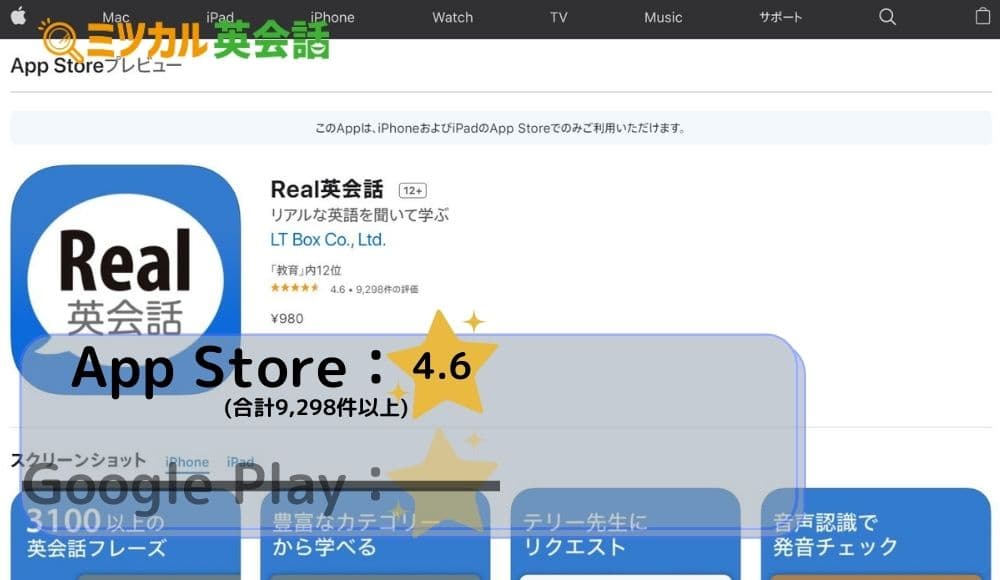This screenshot has width=1000, height=580.
Task: Click the Apple logo icon
Action: [x=18, y=16]
